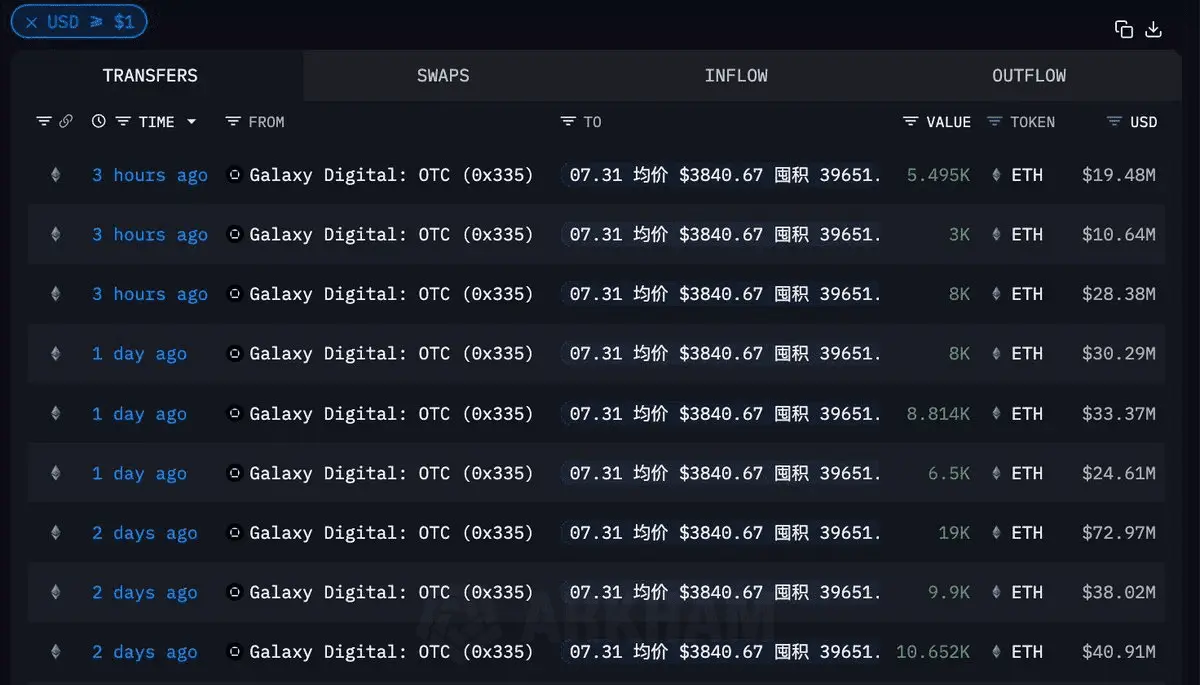Click ETH token icon in the $10.64M row
Image resolution: width=1200 pixels, height=685 pixels.
[996, 234]
